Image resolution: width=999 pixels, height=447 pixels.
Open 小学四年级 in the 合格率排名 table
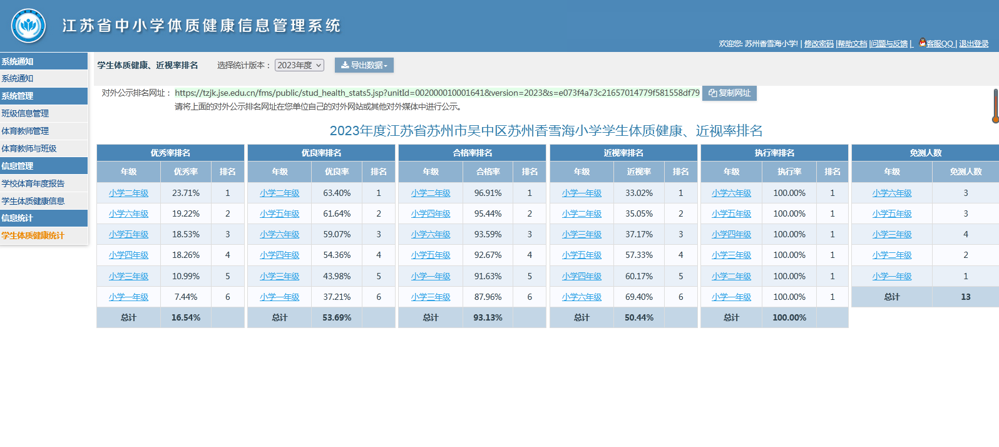click(x=431, y=214)
